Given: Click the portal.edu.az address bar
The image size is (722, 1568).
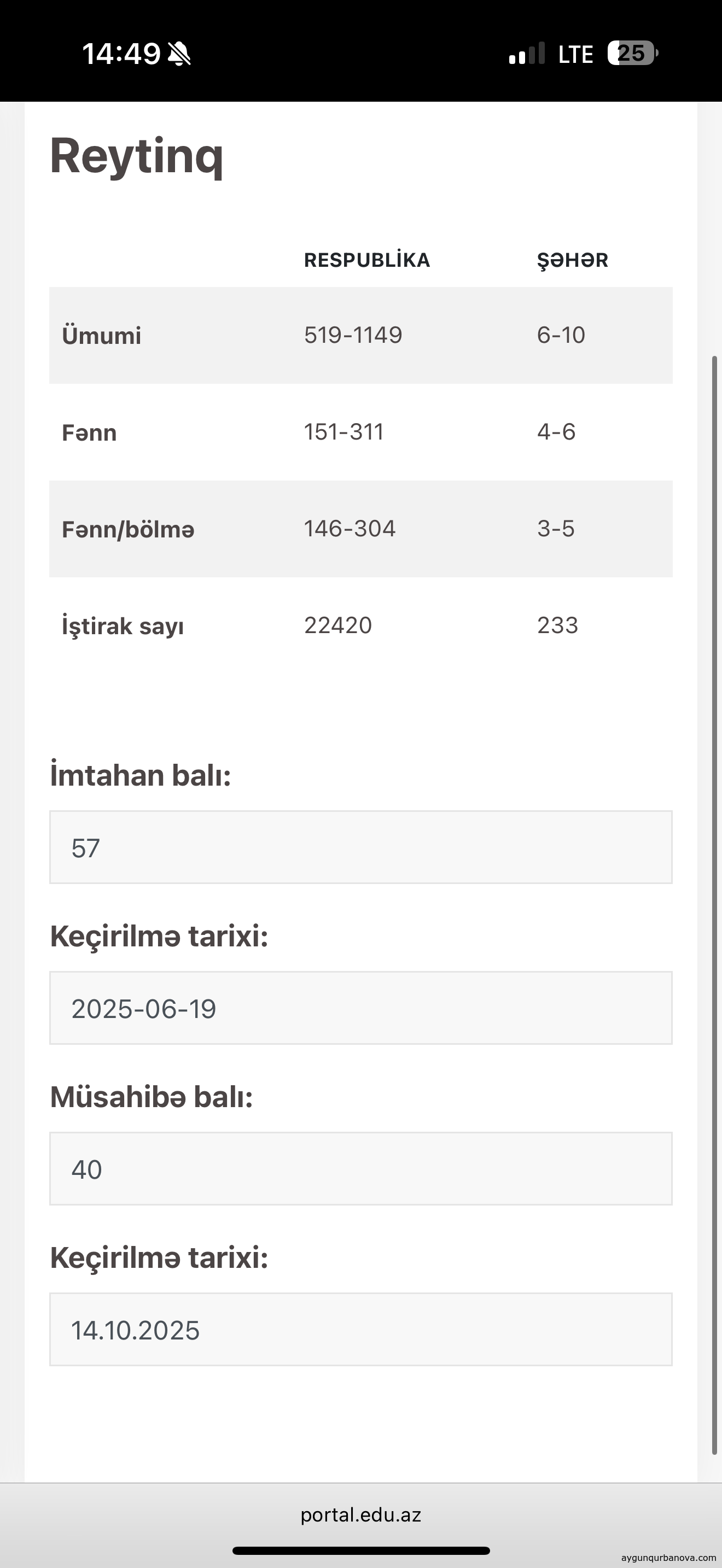Looking at the screenshot, I should pyautogui.click(x=360, y=1515).
